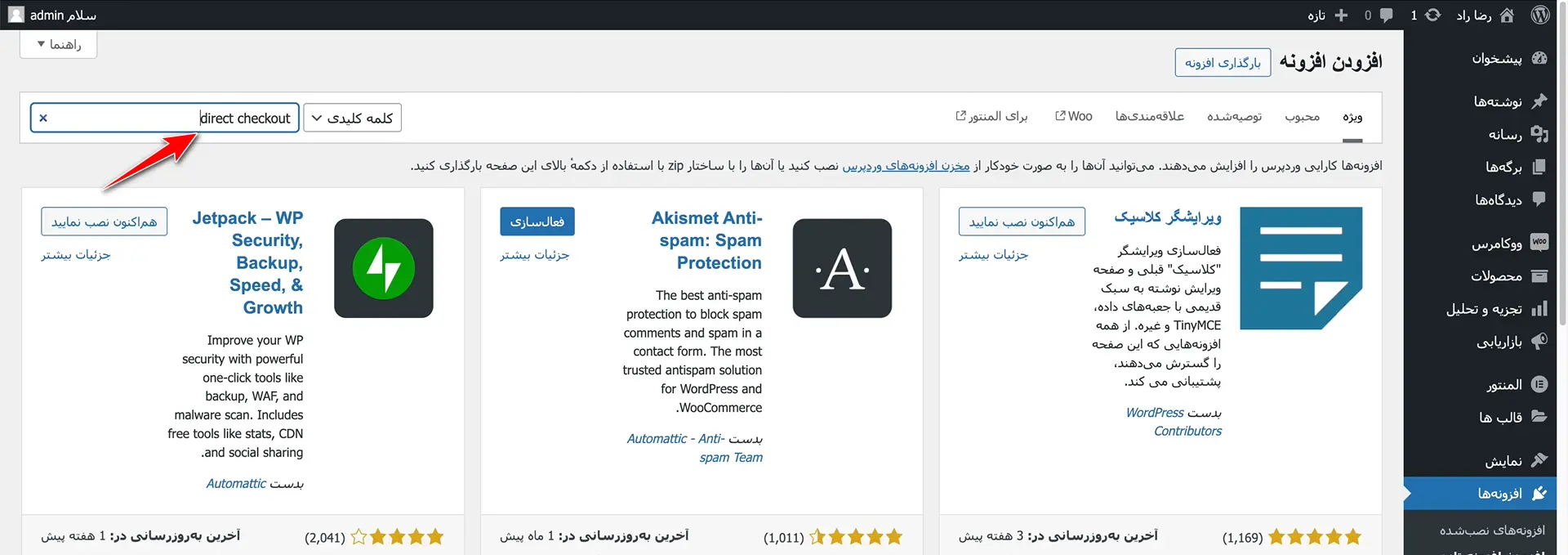Click the Jetpack plugin icon
This screenshot has width=1568, height=555.
click(384, 268)
